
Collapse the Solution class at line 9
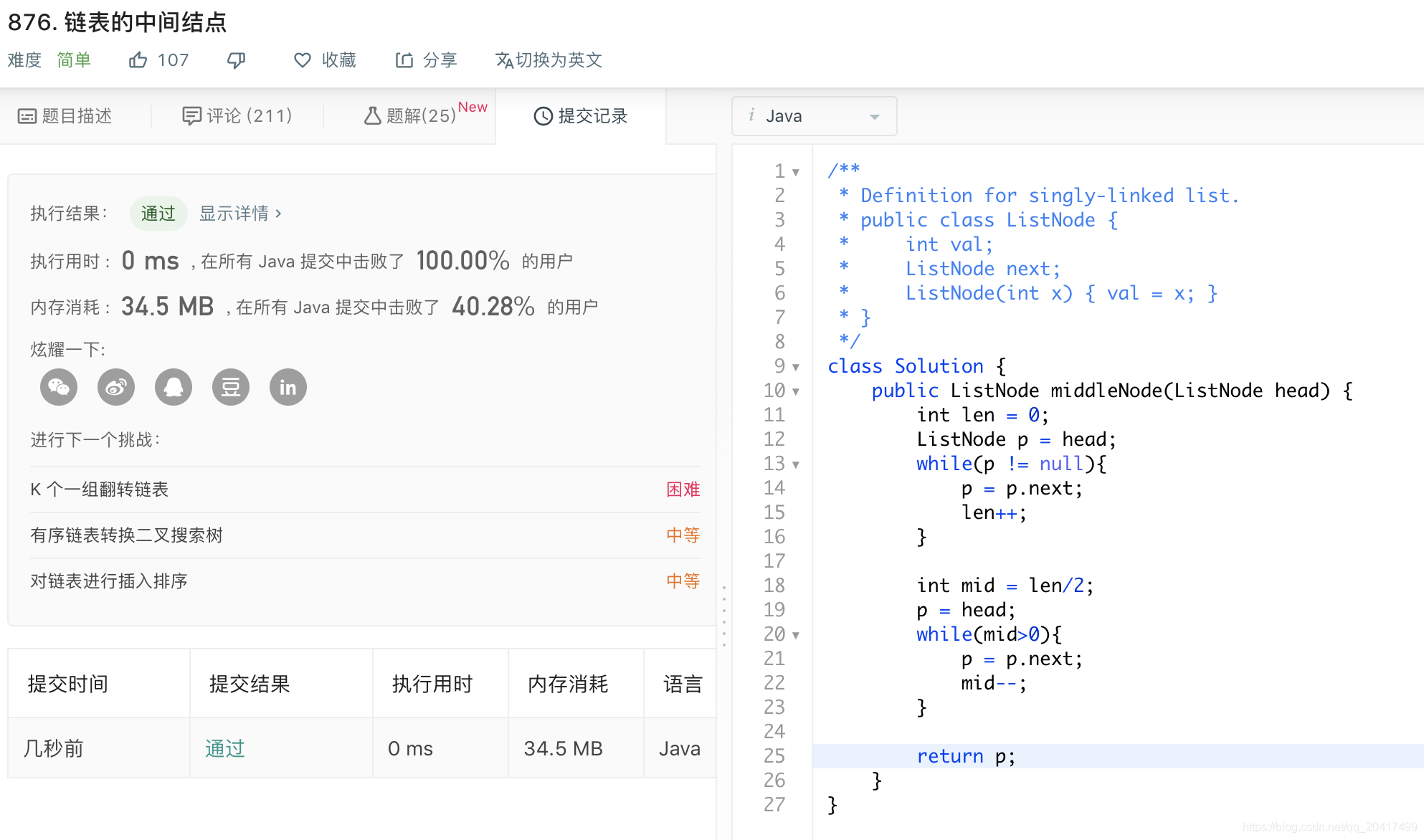coord(797,367)
